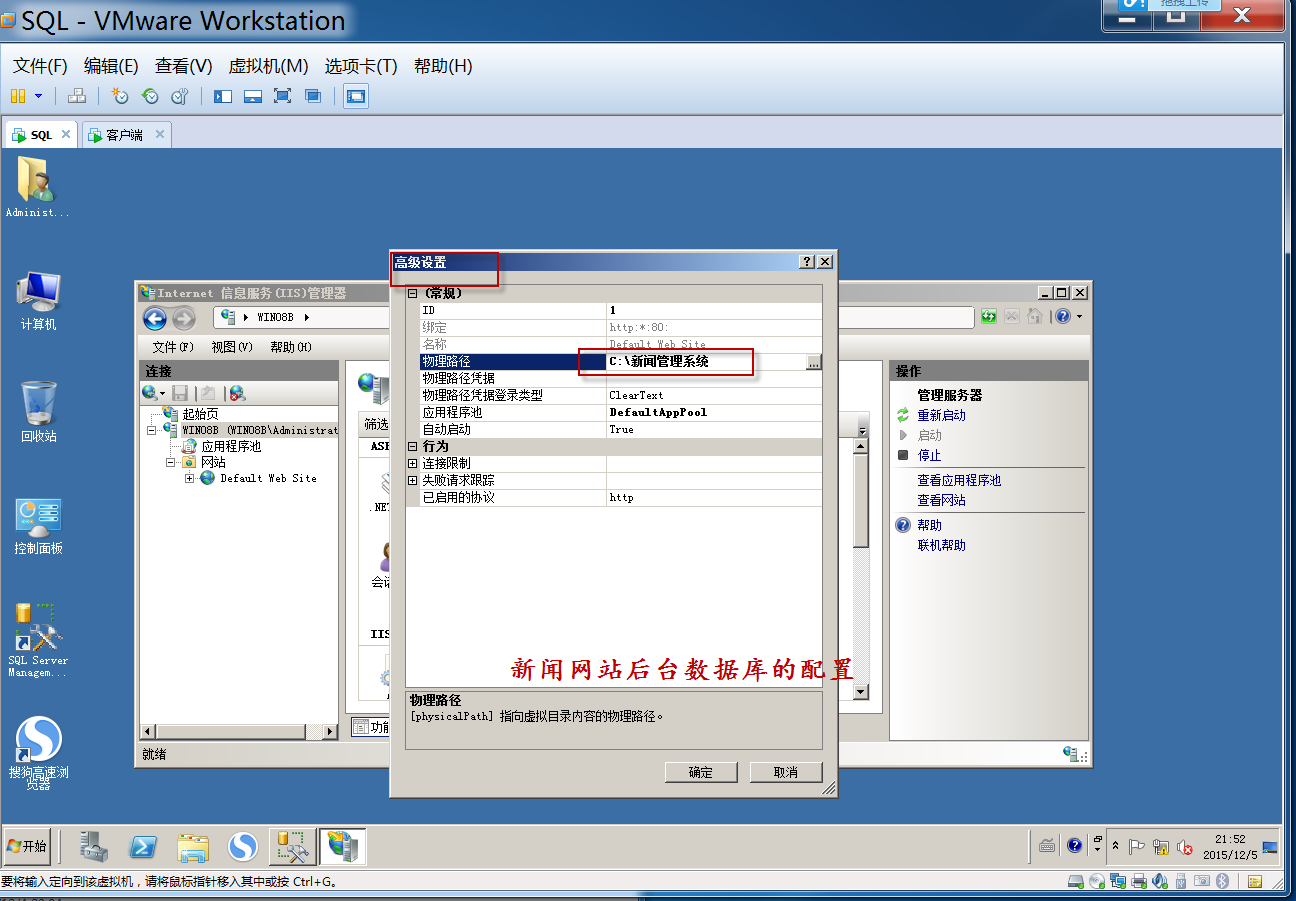This screenshot has height=901, width=1296.
Task: Expand the 失败请求跟踪 property group
Action: coord(413,480)
